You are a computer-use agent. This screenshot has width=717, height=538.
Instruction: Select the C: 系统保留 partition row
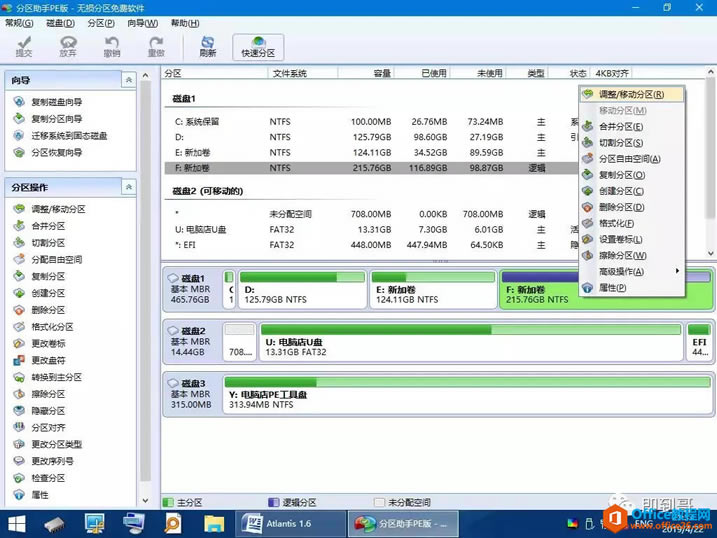[x=371, y=122]
